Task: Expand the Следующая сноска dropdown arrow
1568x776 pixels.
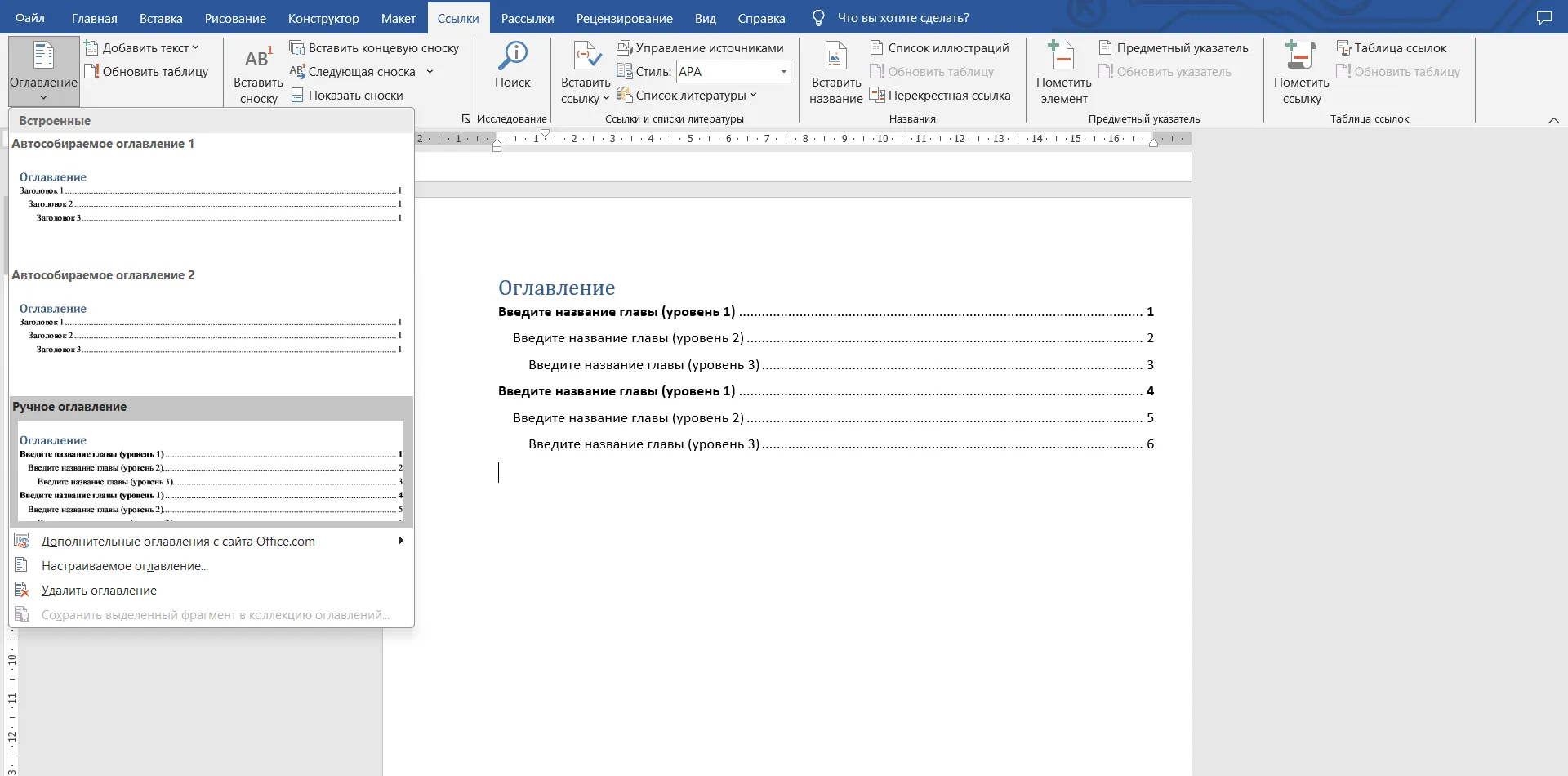Action: point(430,72)
